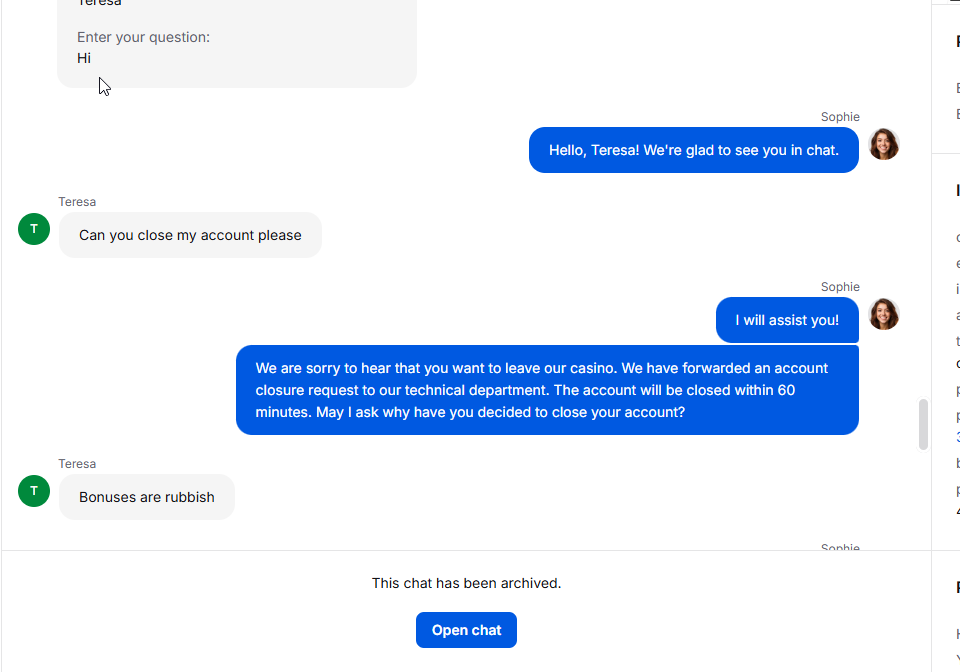Click the Sophie name label above the greeting
Image resolution: width=960 pixels, height=672 pixels.
pyautogui.click(x=840, y=116)
